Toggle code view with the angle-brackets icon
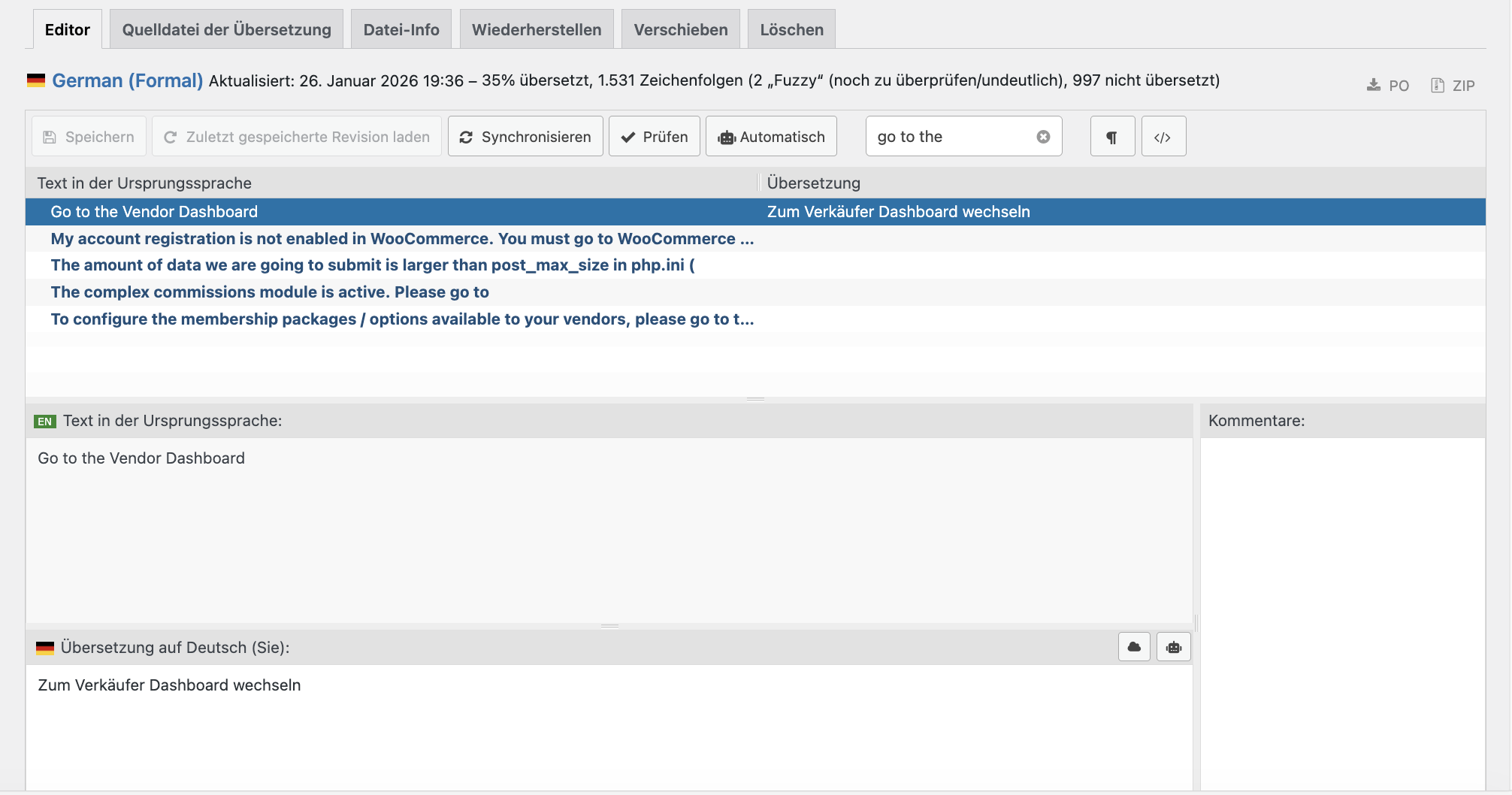The height and width of the screenshot is (795, 1512). [x=1163, y=137]
